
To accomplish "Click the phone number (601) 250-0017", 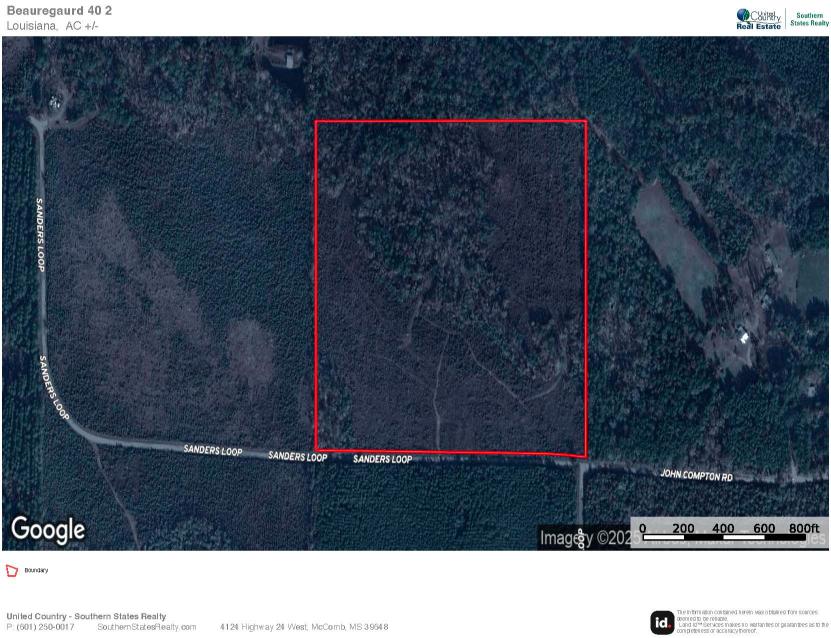I will (x=45, y=627).
